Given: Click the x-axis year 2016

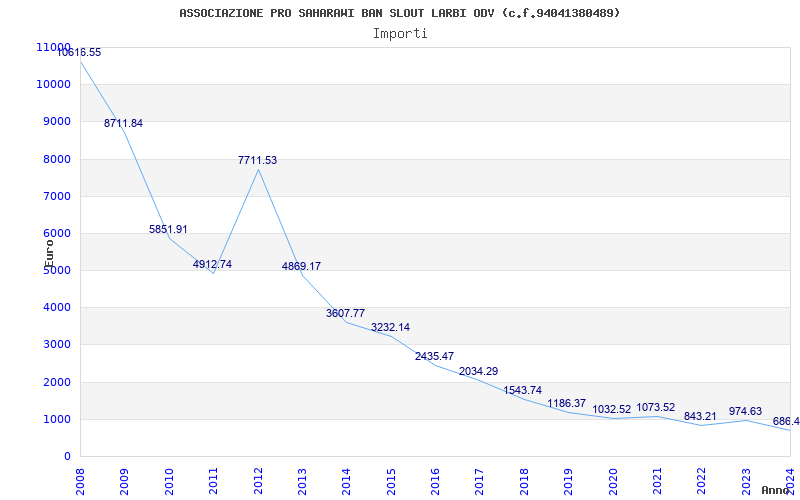Looking at the screenshot, I should pos(435,482).
